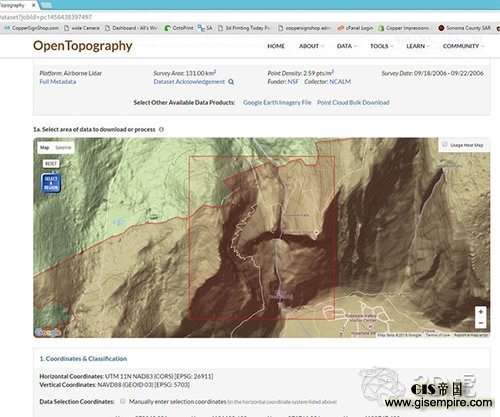Click the Google logo on the map
This screenshot has height=417, width=500.
coord(48,332)
